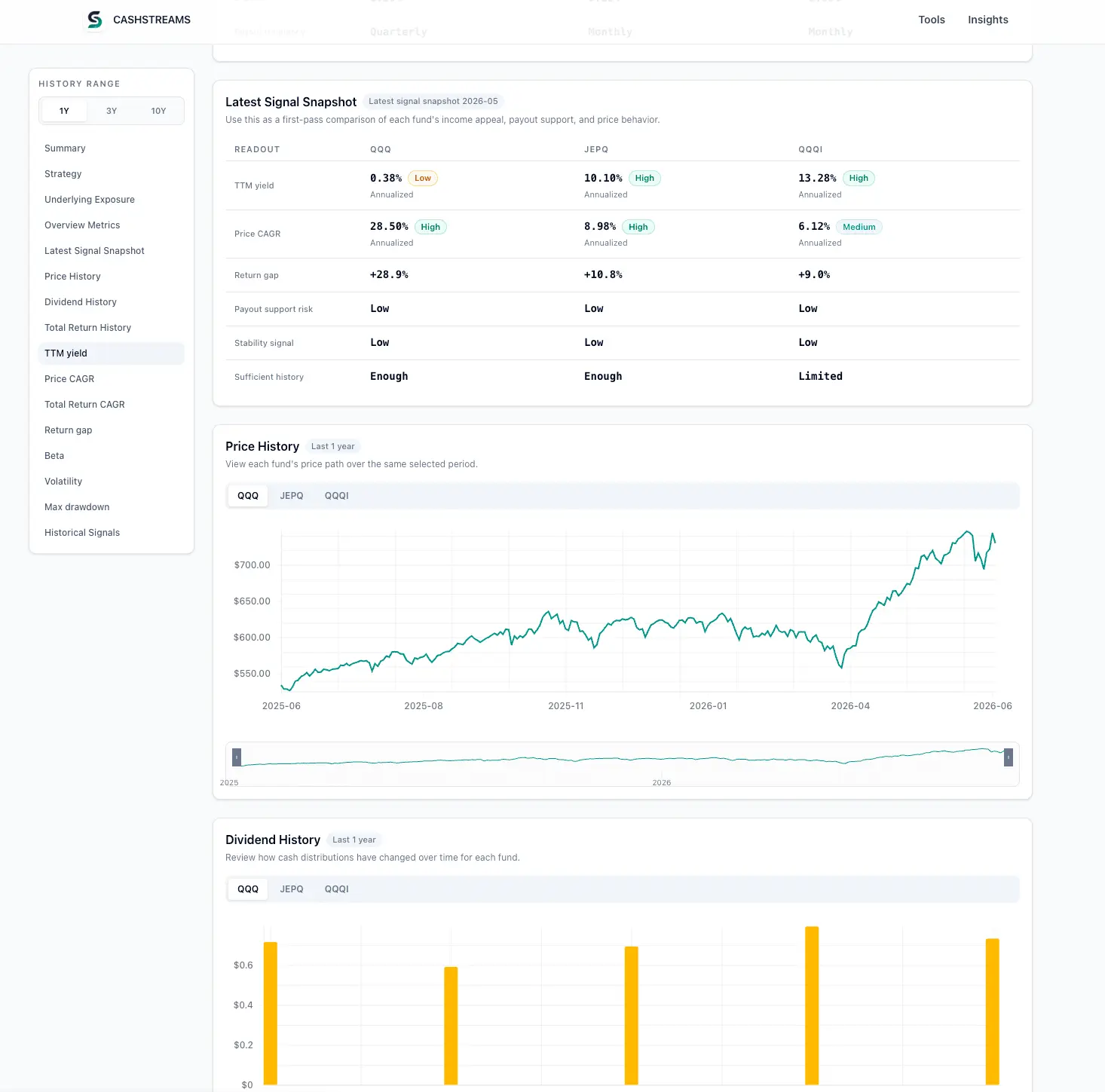Navigate to Max drawdown
The width and height of the screenshot is (1105, 1092).
point(111,507)
